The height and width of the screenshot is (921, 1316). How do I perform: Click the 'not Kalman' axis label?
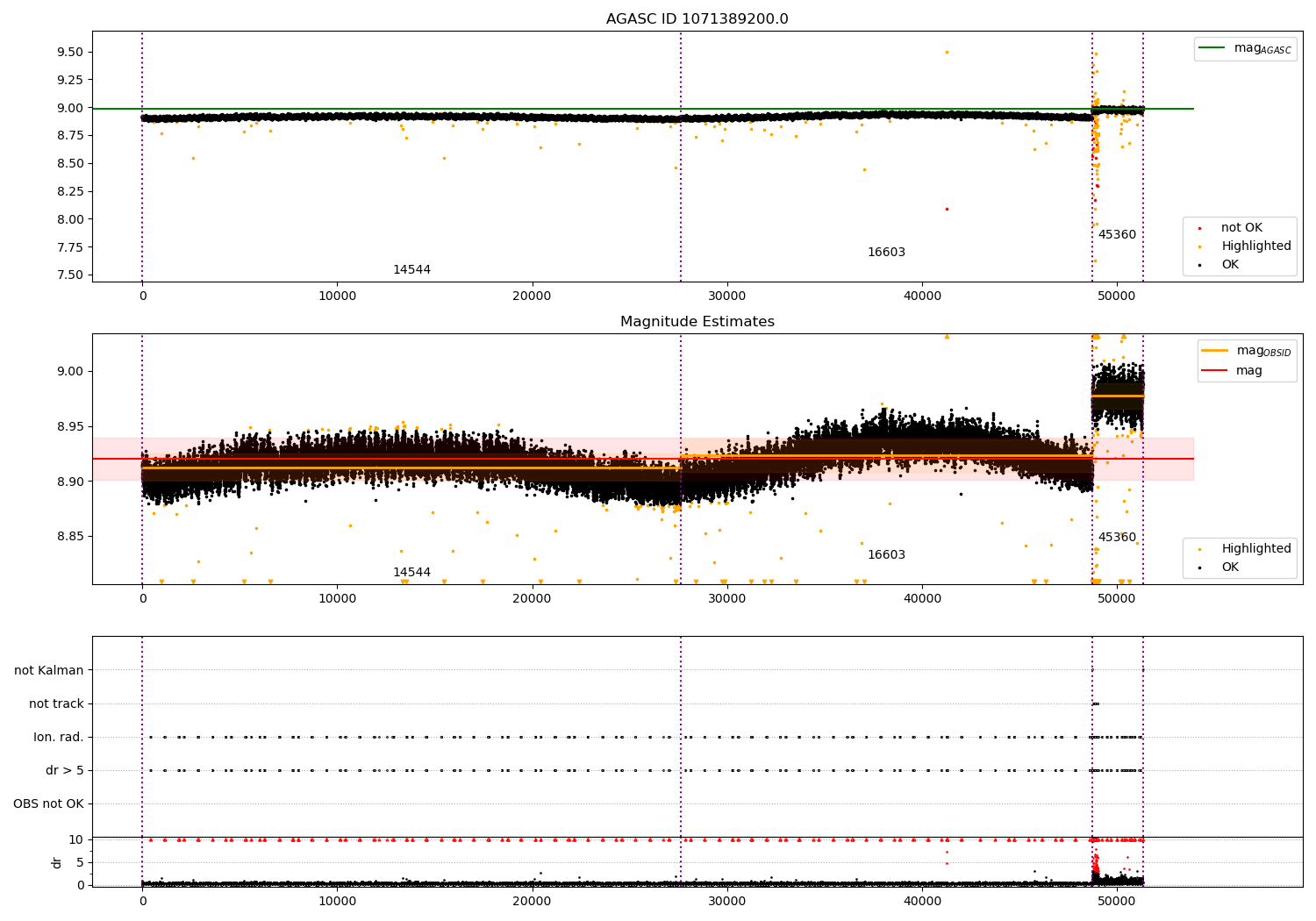(x=49, y=671)
